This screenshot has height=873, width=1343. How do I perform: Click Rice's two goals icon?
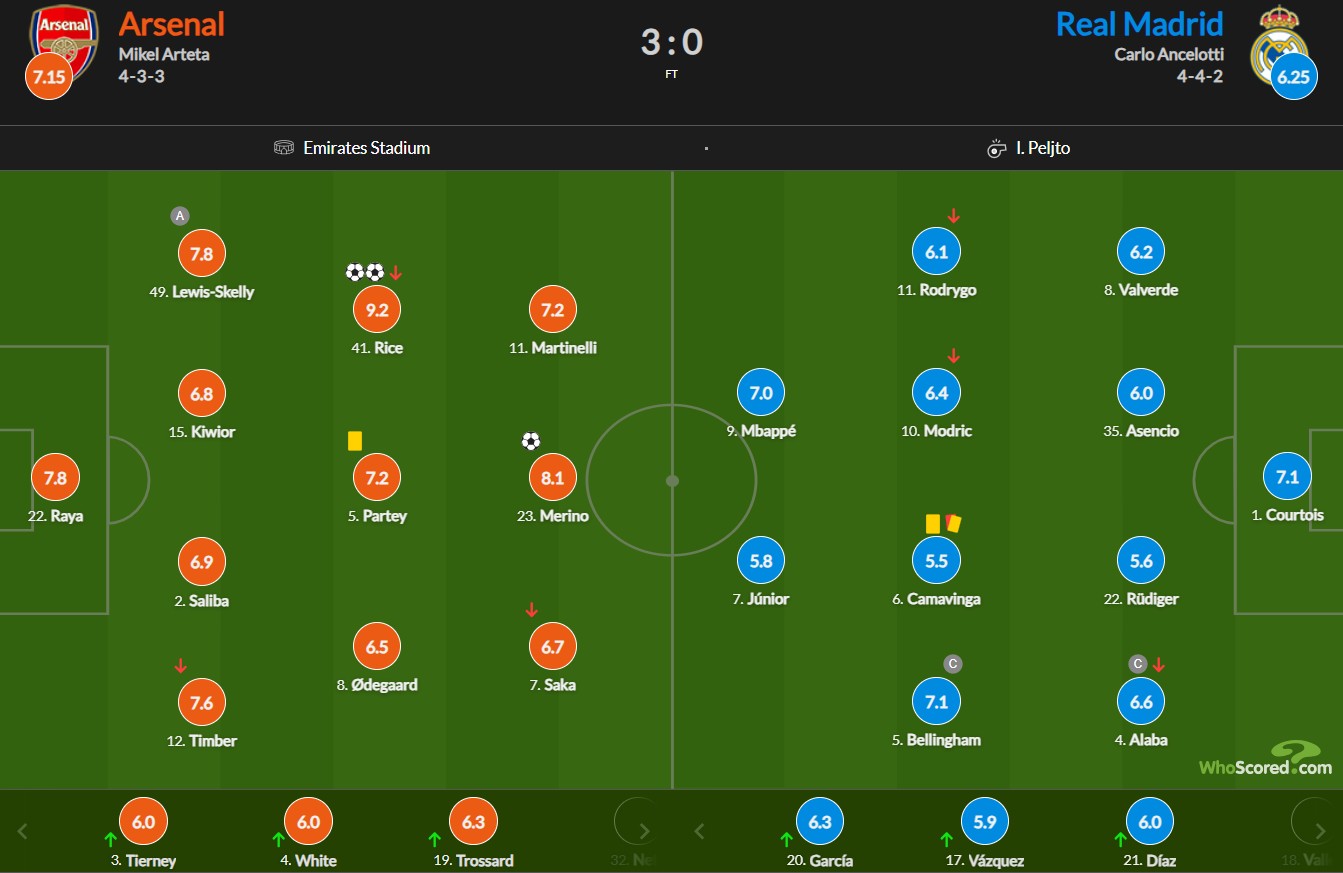pyautogui.click(x=365, y=272)
